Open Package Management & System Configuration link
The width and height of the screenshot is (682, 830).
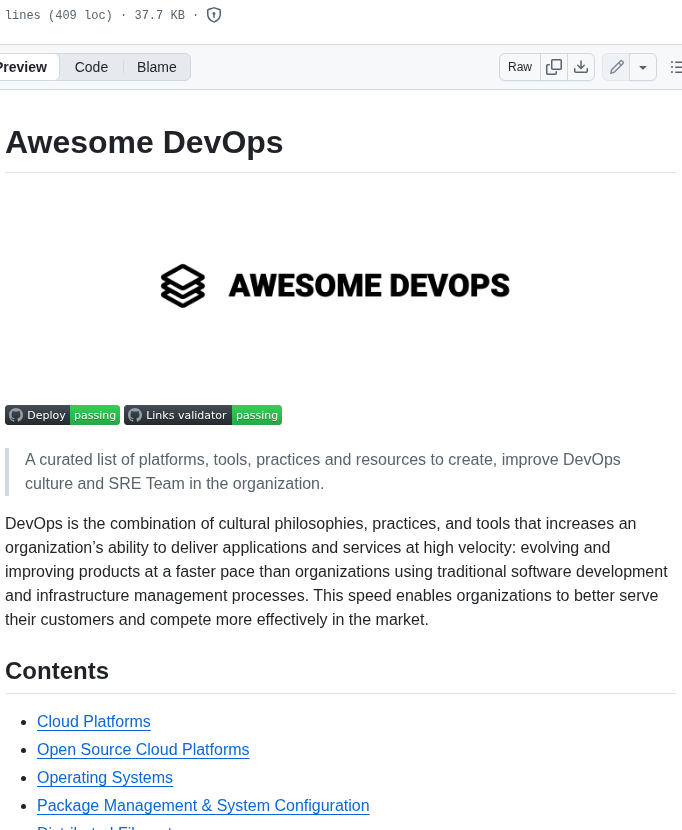pos(203,806)
